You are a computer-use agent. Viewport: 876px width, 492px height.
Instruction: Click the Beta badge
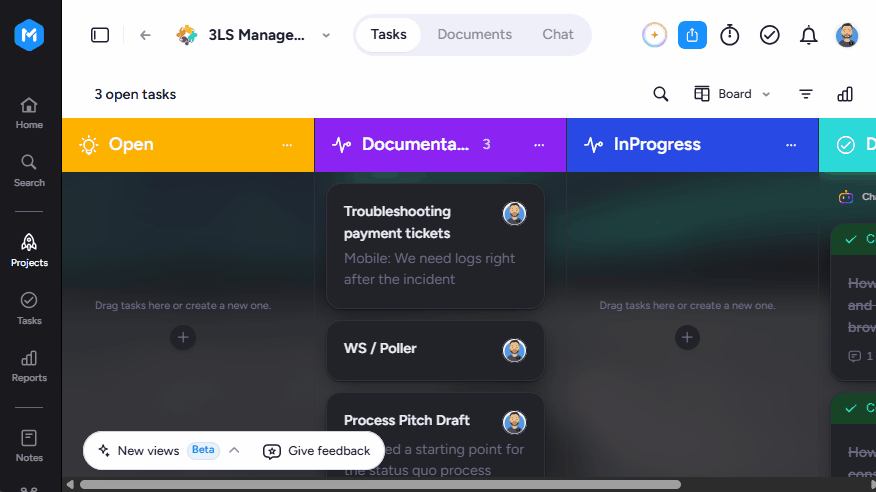pyautogui.click(x=203, y=450)
